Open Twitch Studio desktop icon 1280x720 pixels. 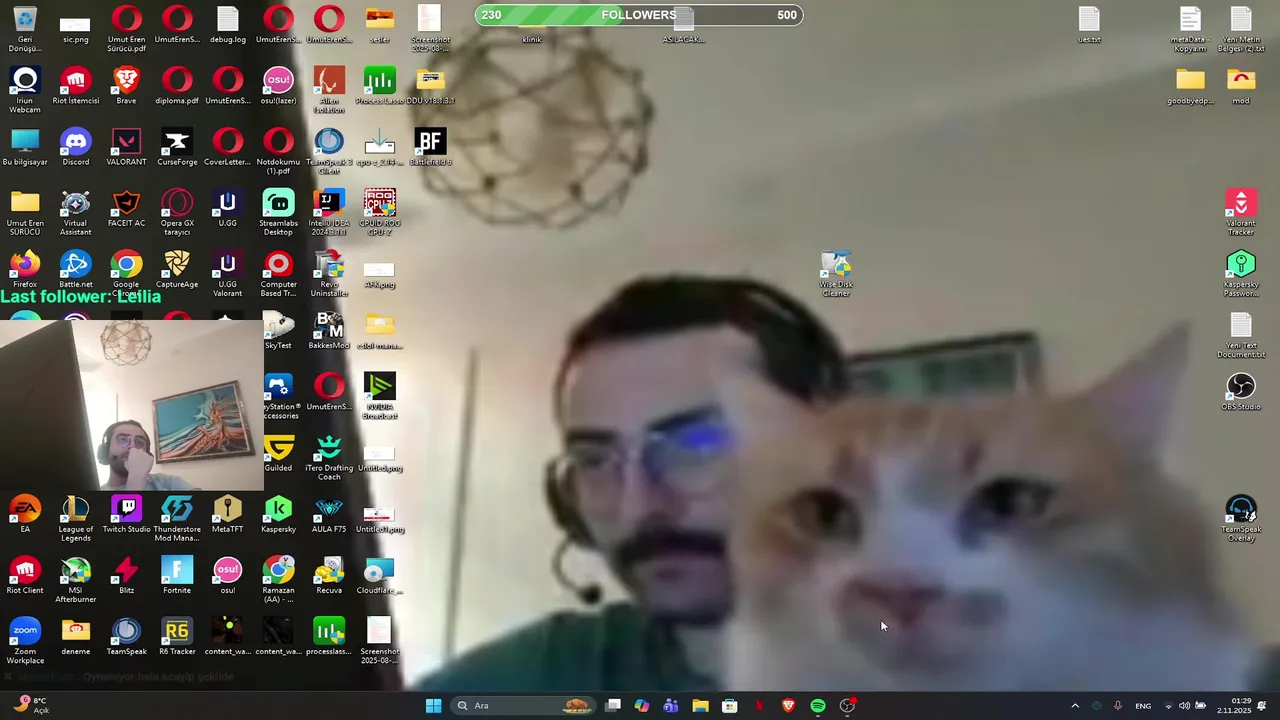point(126,515)
